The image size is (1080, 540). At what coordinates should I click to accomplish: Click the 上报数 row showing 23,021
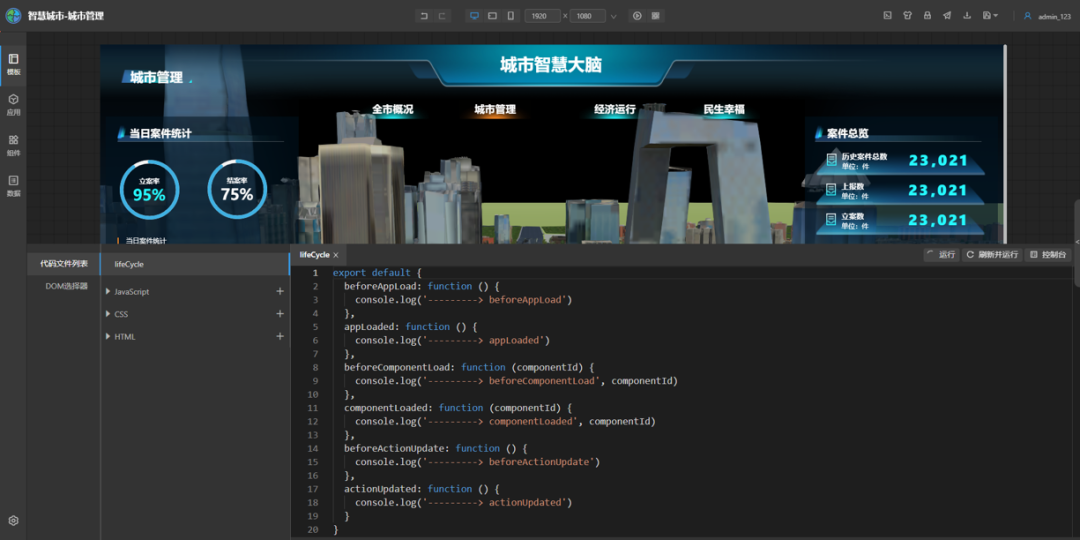pyautogui.click(x=901, y=190)
